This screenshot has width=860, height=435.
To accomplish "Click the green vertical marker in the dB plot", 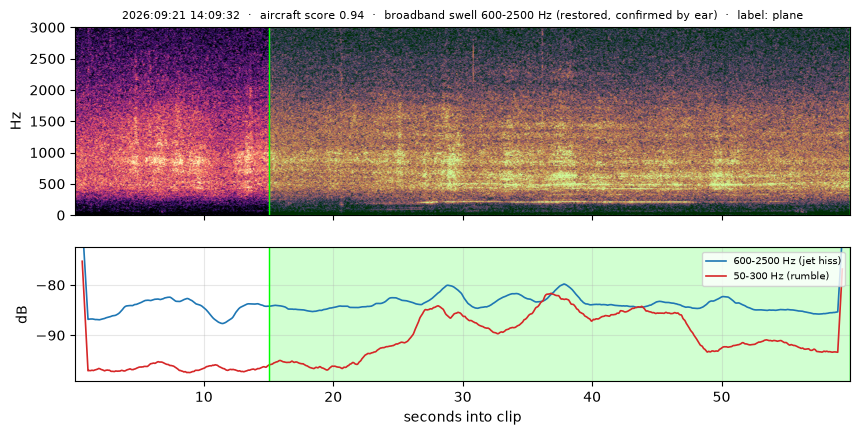I will coord(269,314).
